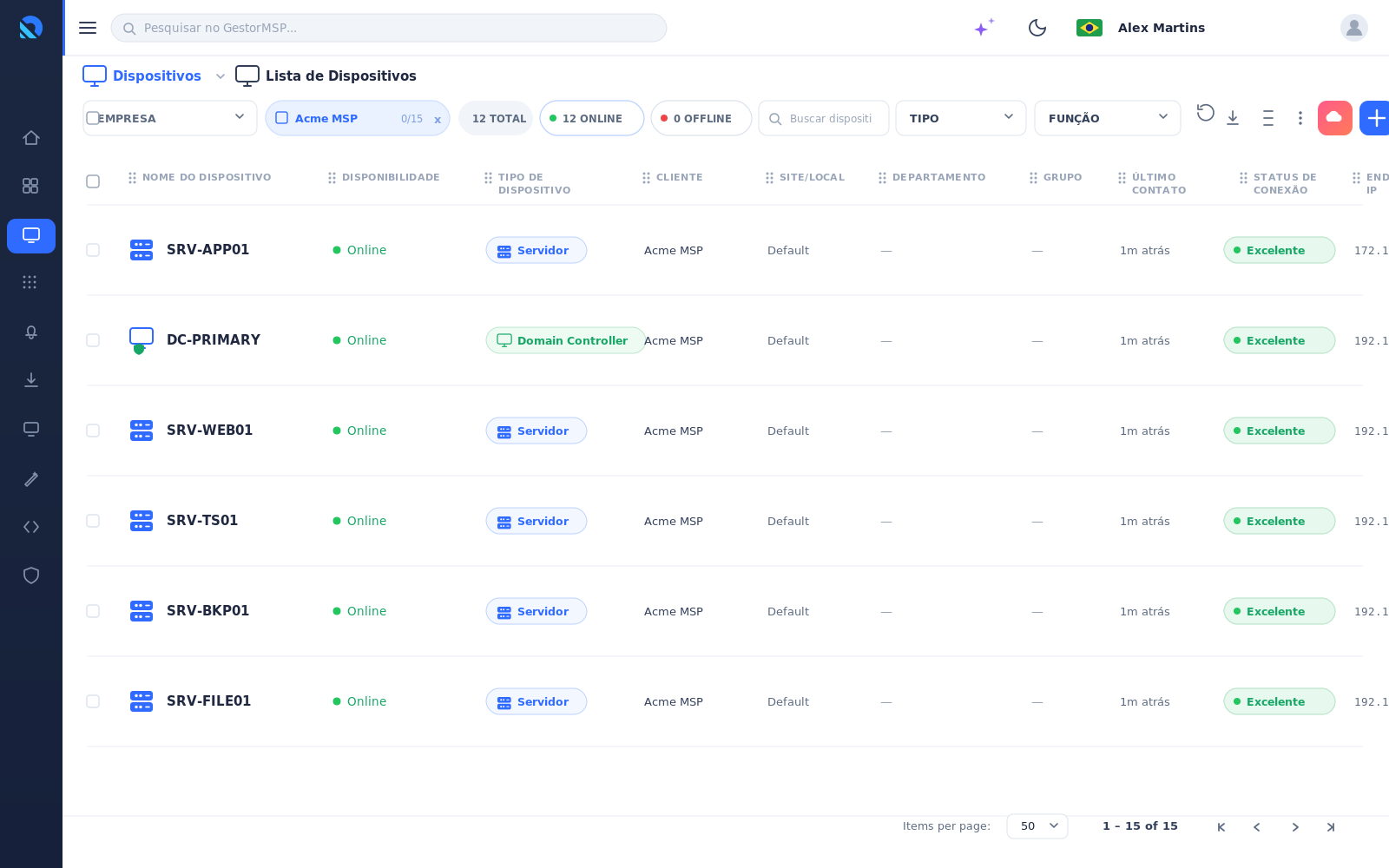
Task: Open the three-dot more options
Action: (1300, 118)
